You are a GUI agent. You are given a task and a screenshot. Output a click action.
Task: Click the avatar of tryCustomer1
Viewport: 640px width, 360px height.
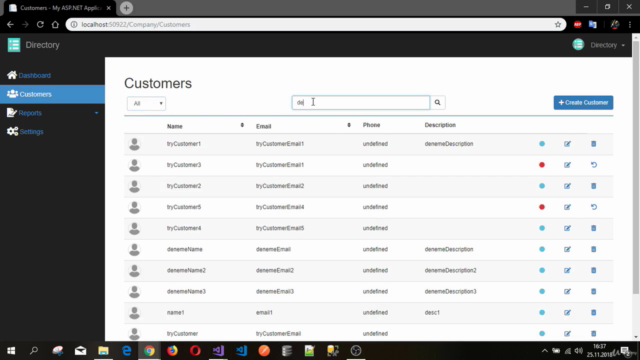tap(134, 144)
